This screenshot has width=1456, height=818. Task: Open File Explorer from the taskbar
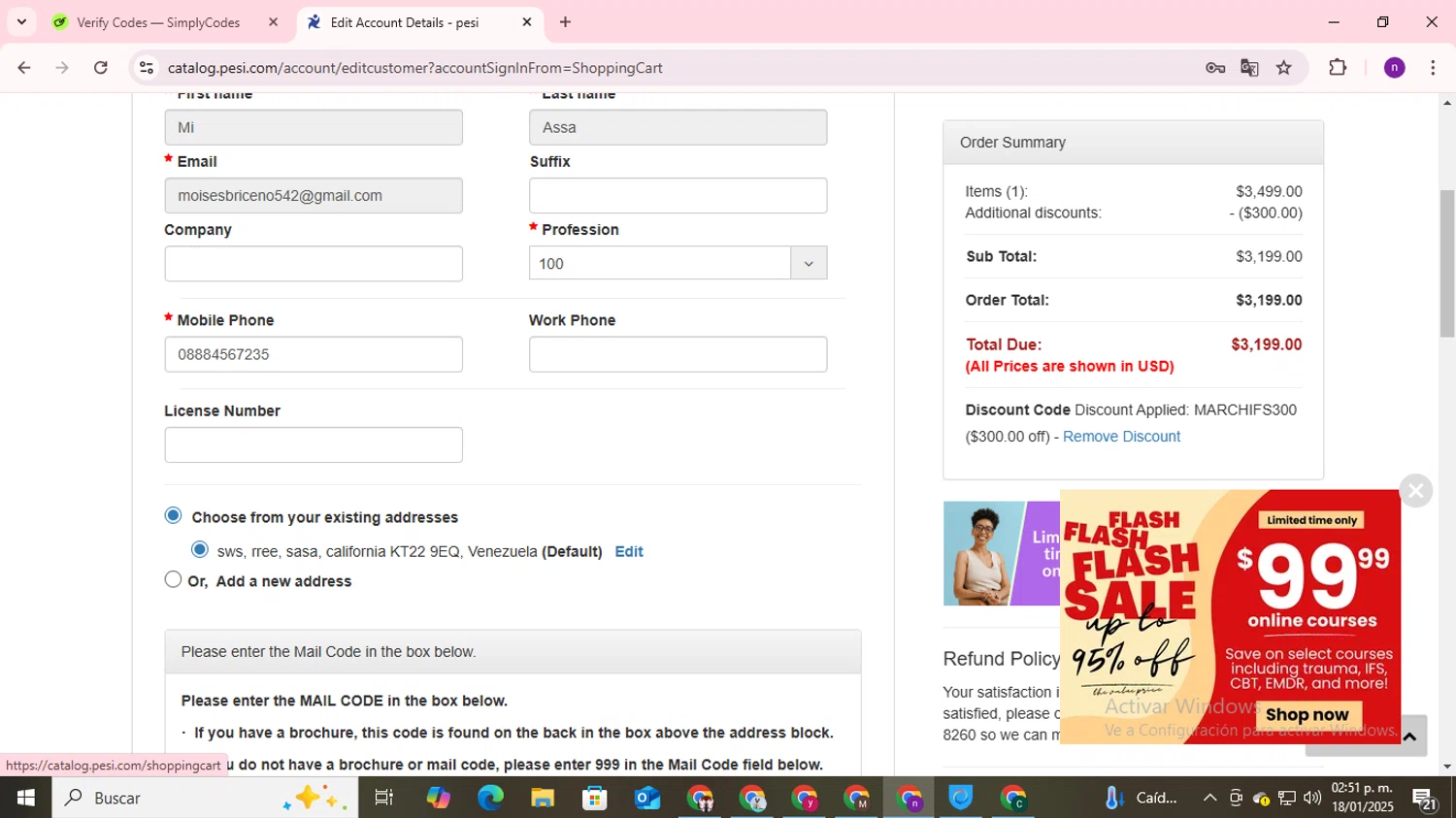click(543, 798)
